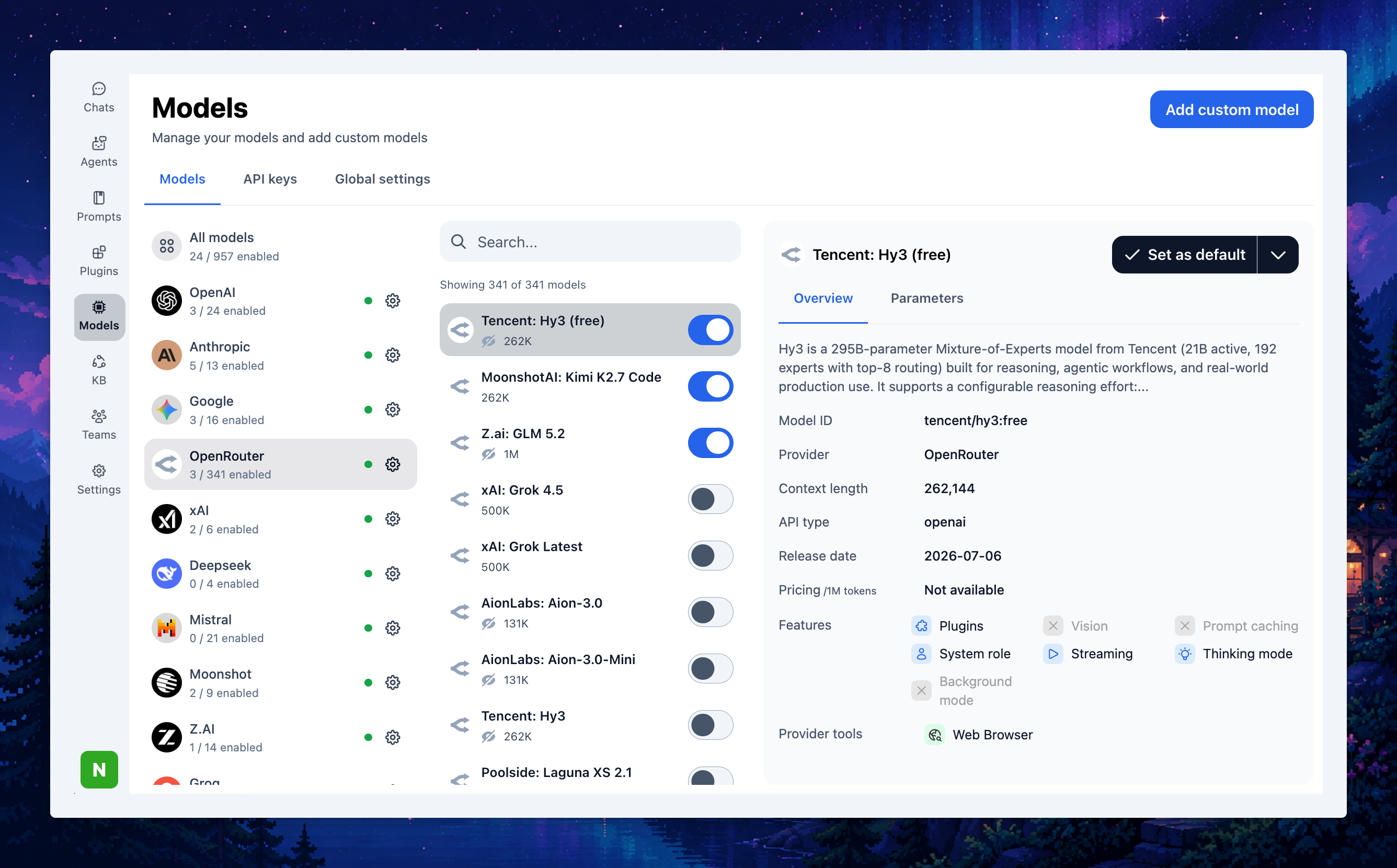Disable the Tencent: Hy3 (free) model toggle

pos(711,330)
